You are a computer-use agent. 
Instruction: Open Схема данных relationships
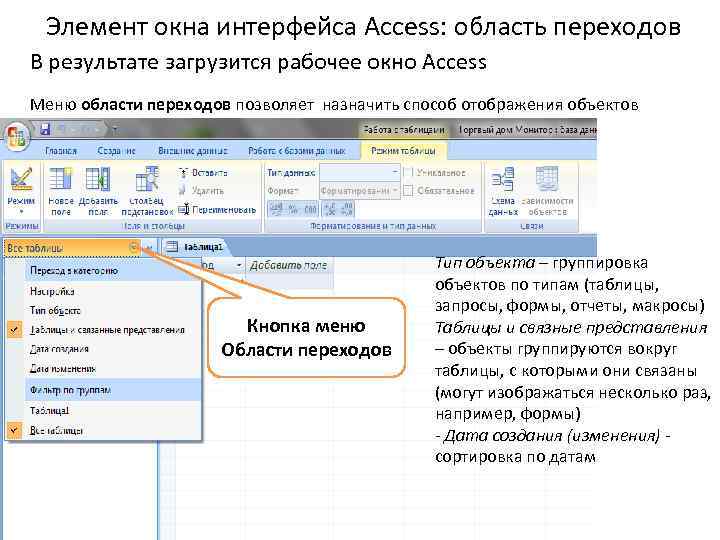(503, 192)
